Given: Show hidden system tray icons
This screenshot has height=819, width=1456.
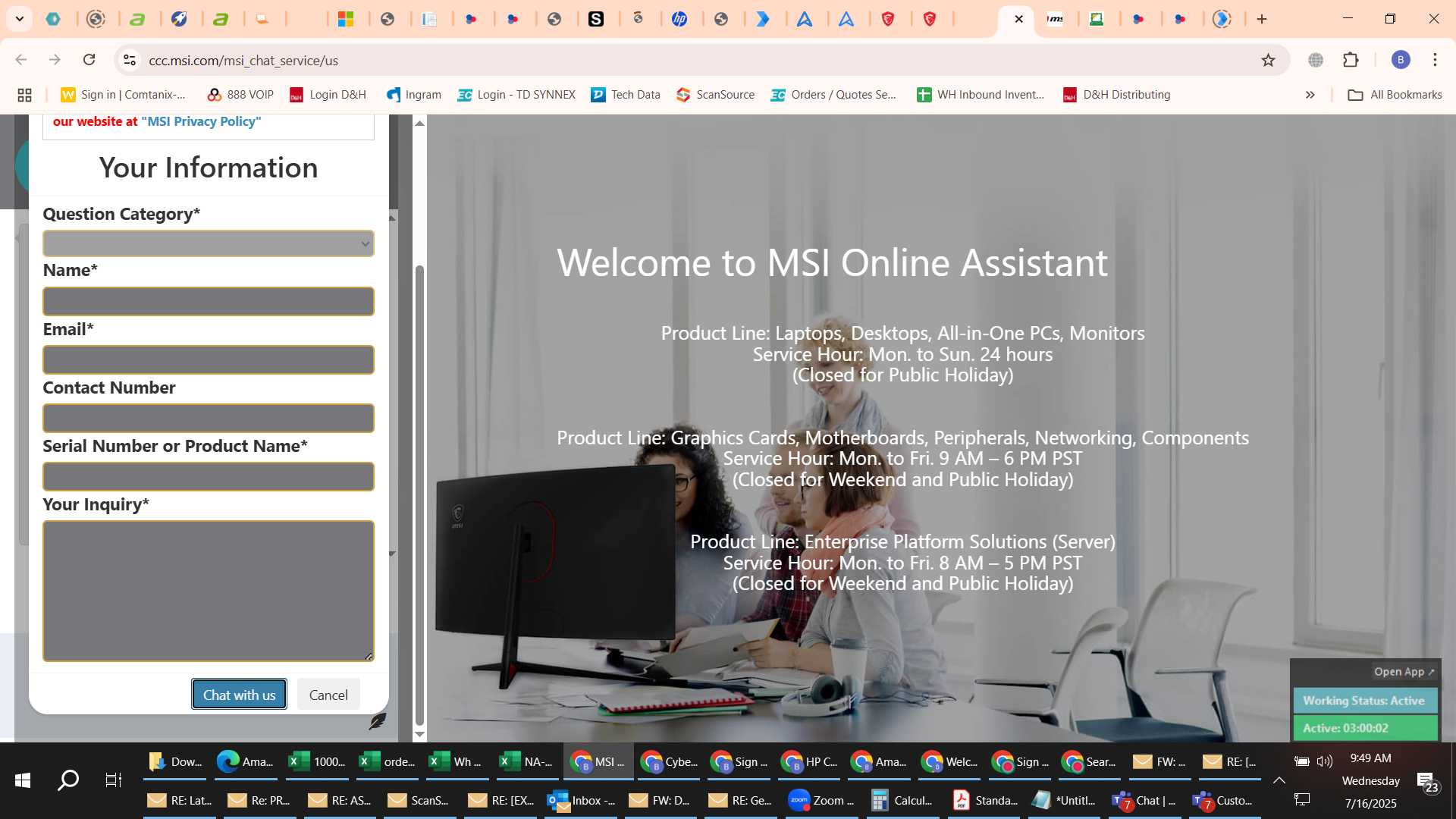Looking at the screenshot, I should click(1279, 780).
